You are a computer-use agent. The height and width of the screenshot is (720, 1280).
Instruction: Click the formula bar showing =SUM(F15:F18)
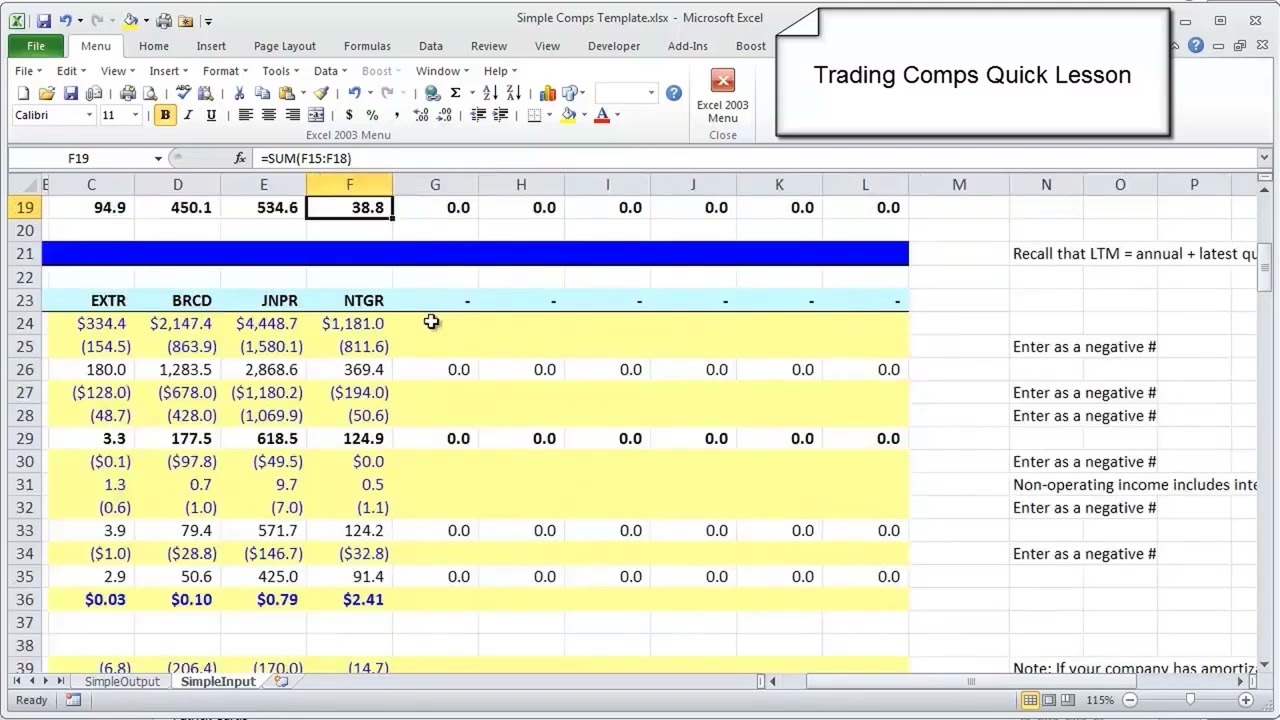click(x=755, y=158)
